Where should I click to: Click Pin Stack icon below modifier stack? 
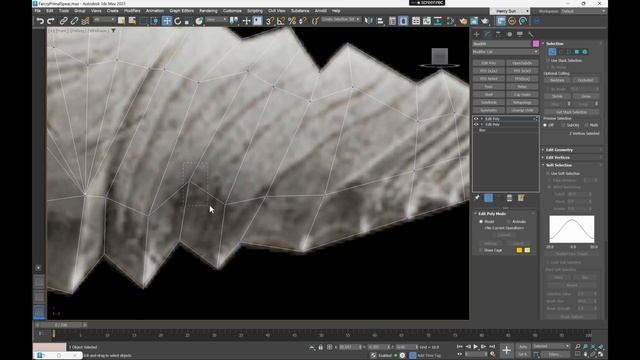(x=477, y=198)
